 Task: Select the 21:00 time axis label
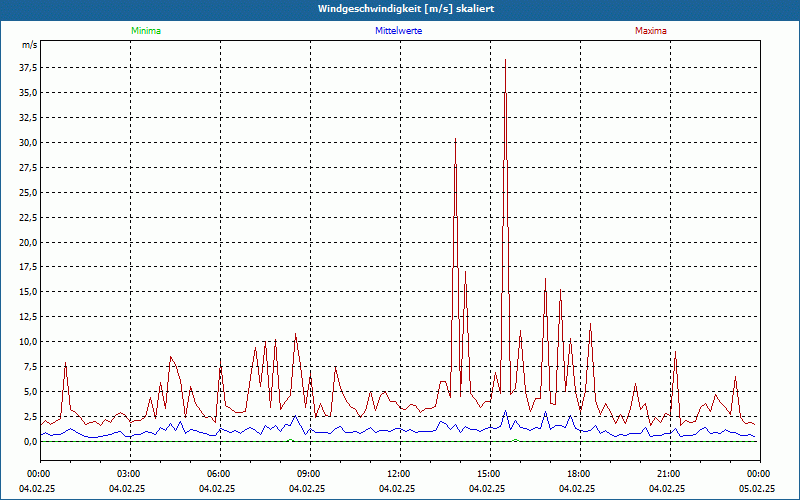click(x=669, y=473)
